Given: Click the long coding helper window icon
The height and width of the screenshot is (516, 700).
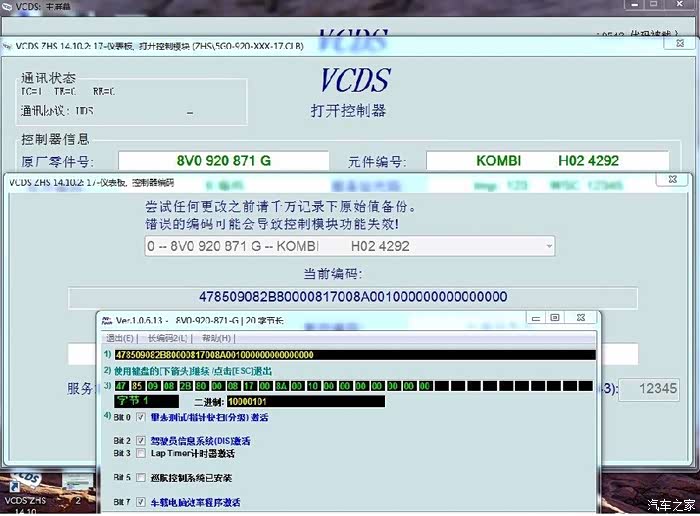Looking at the screenshot, I should pos(107,320).
